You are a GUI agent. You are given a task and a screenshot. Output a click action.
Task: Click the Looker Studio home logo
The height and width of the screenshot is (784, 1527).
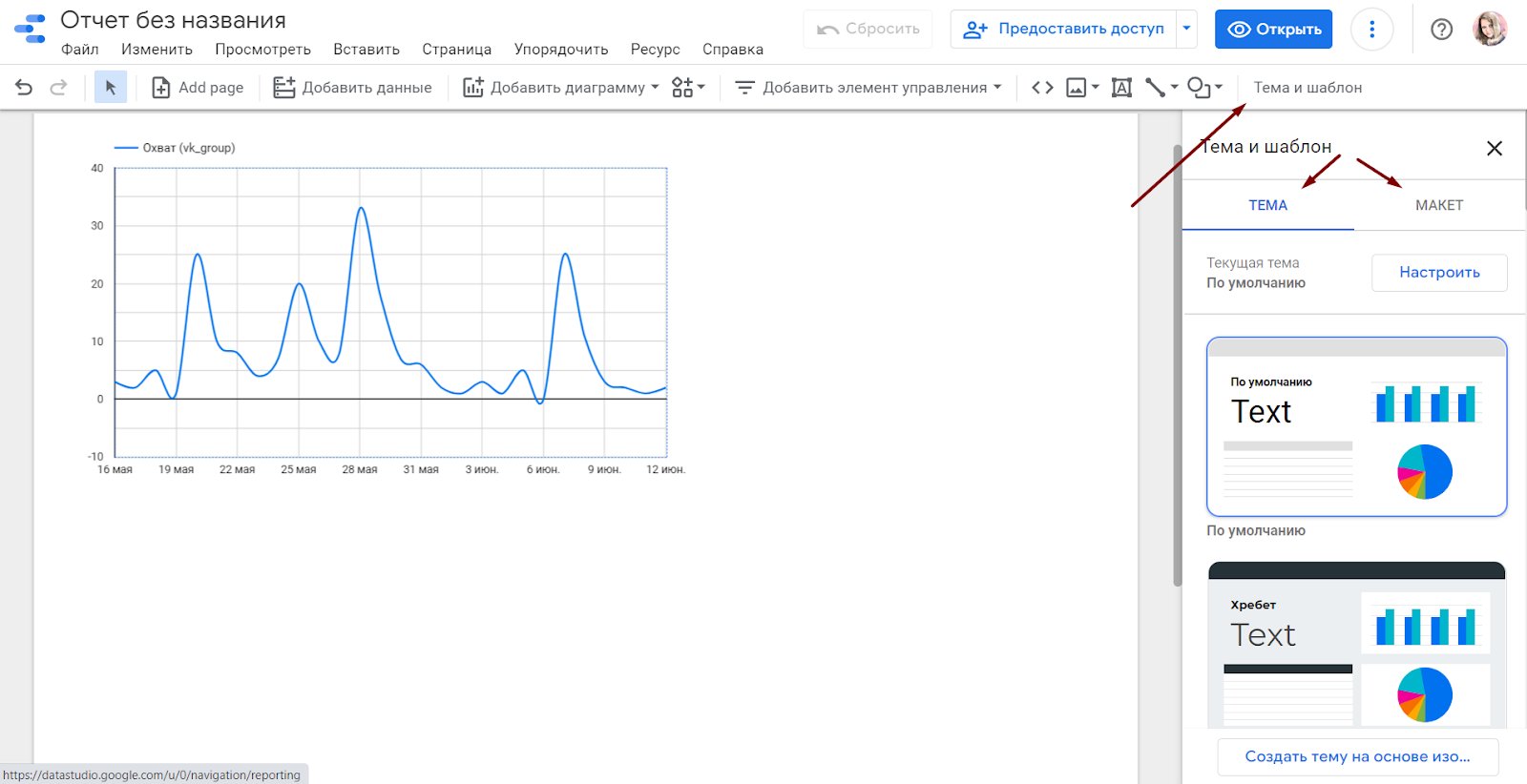(x=30, y=30)
